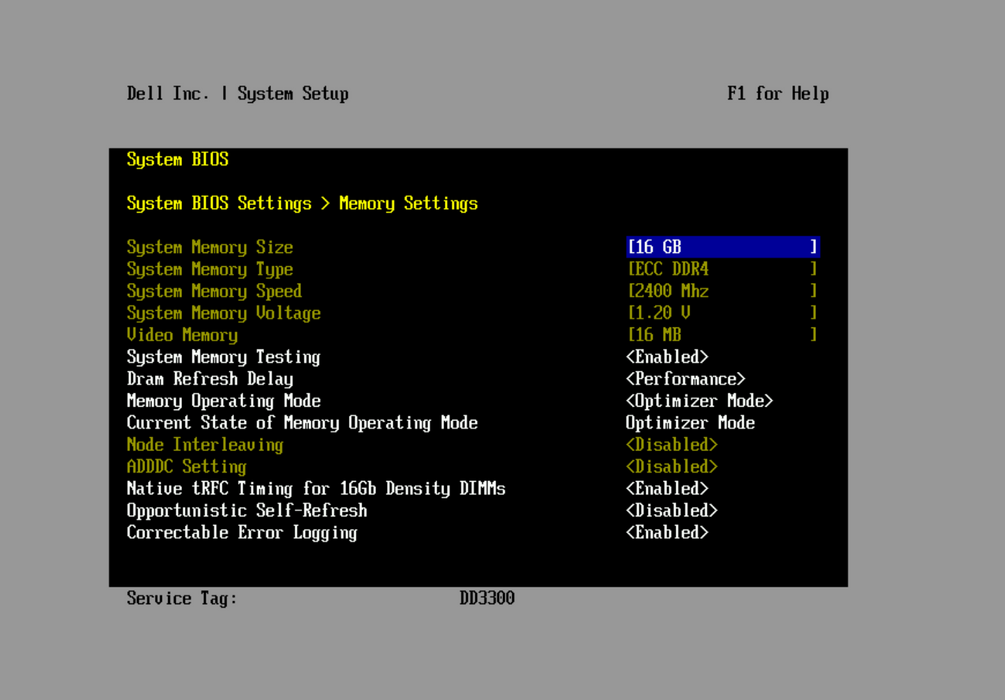Toggle Native tRFC Timing Enabled value

coord(667,489)
